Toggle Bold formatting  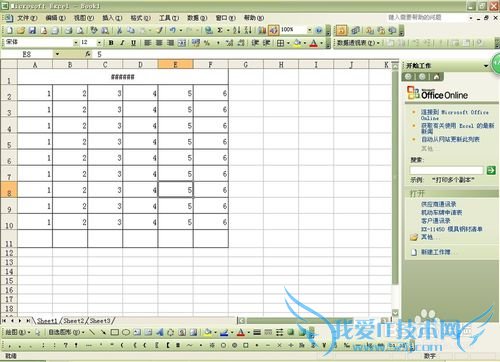pyautogui.click(x=111, y=43)
